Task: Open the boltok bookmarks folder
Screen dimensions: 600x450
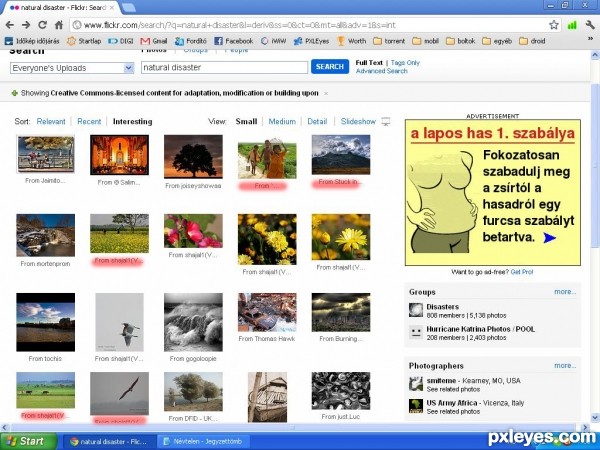Action: click(x=461, y=41)
